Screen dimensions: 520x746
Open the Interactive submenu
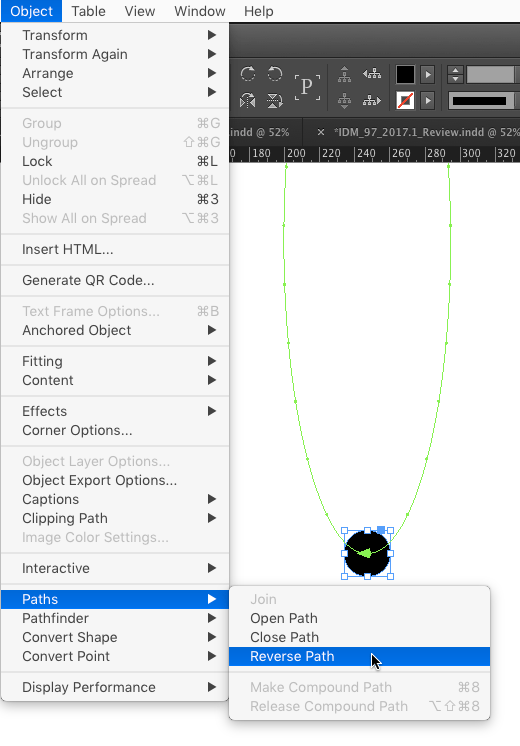[x=115, y=568]
